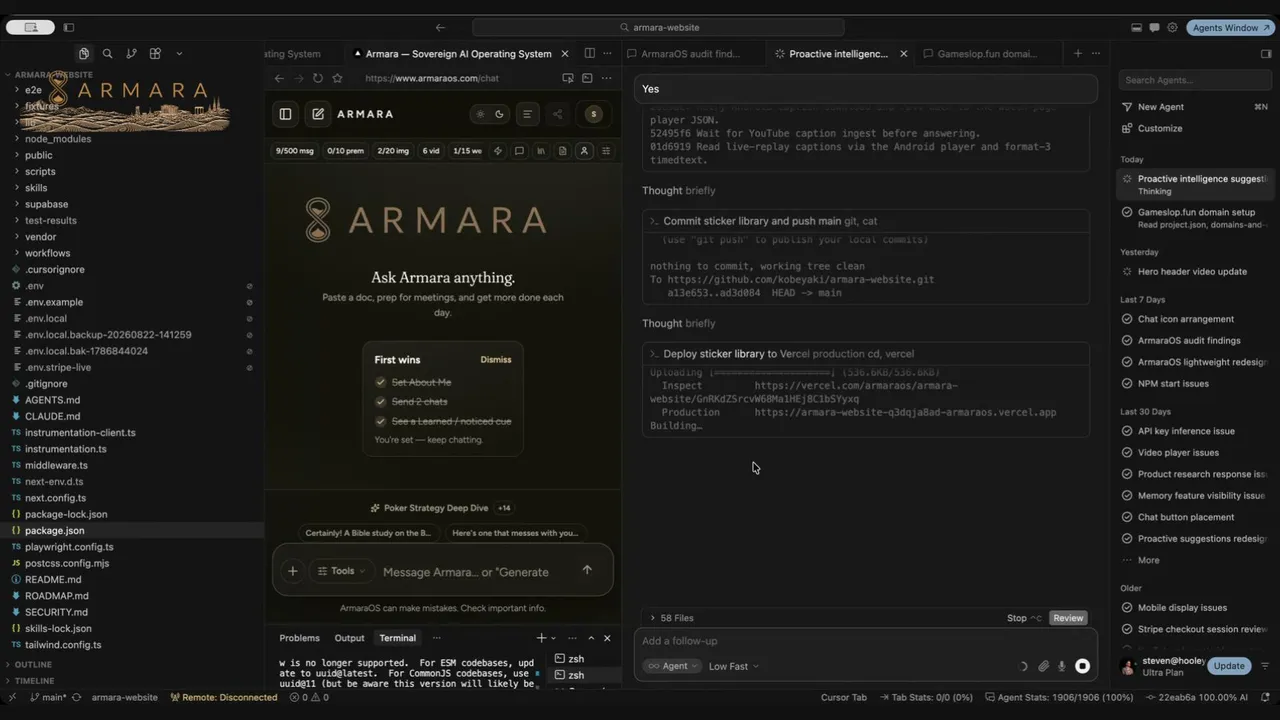Click the main branch status bar item

[x=46, y=697]
